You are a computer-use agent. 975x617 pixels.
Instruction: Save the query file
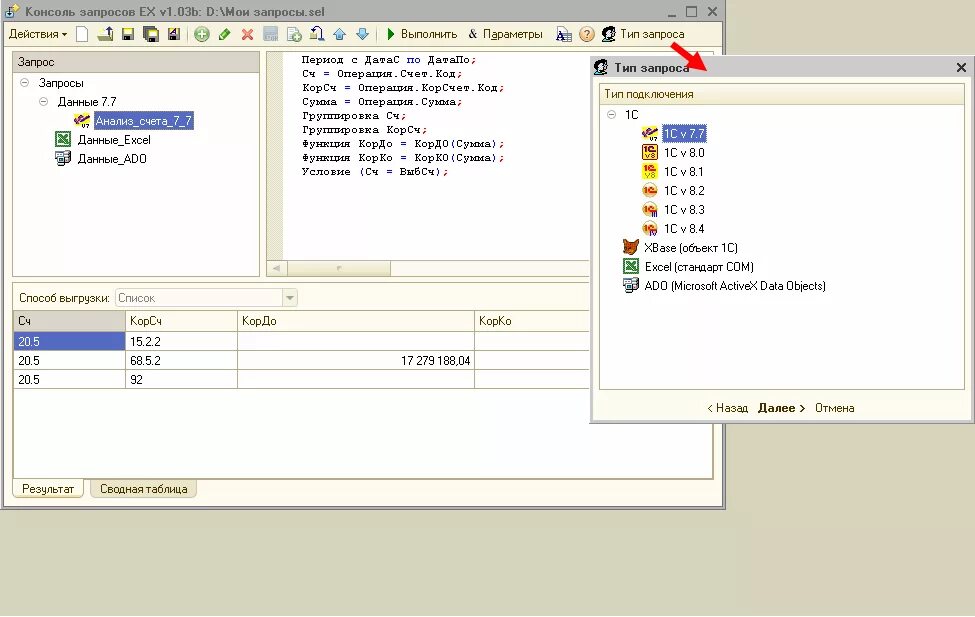127,34
